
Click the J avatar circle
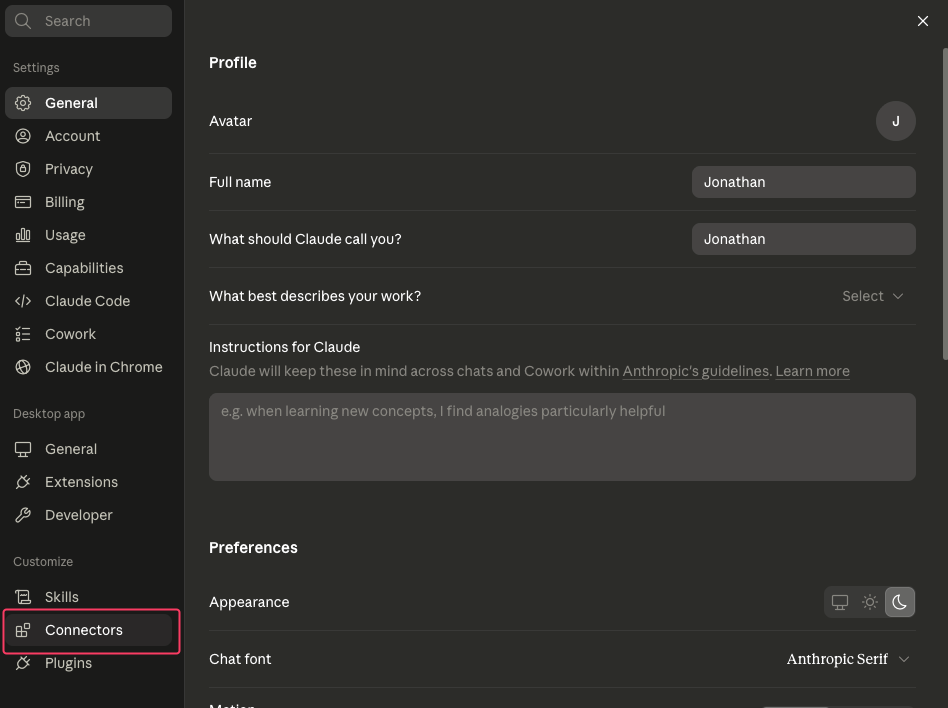(895, 121)
